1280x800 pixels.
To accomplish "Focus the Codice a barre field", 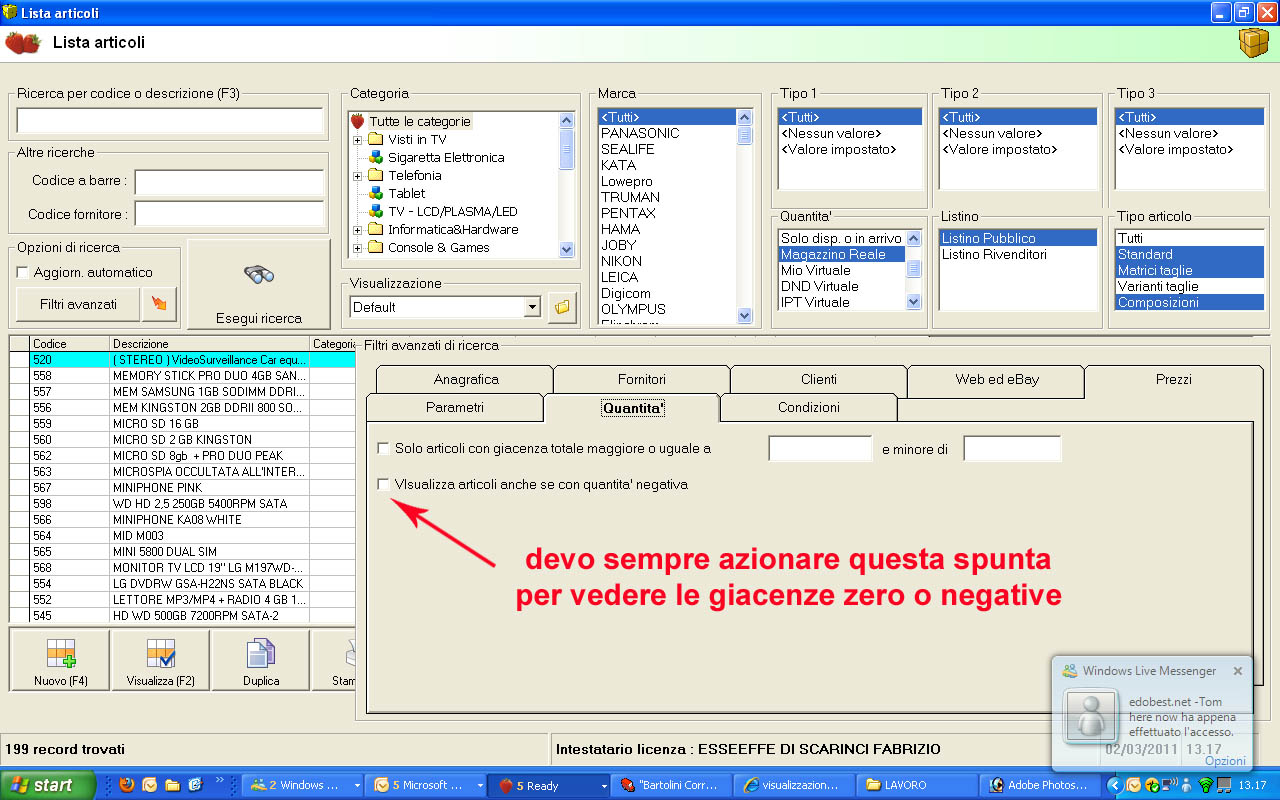I will click(229, 182).
